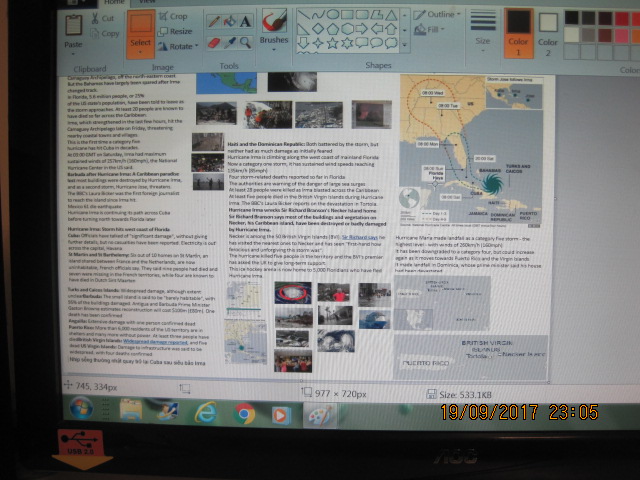The height and width of the screenshot is (480, 640).
Task: Move Shapes gallery down one row
Action: 404,30
